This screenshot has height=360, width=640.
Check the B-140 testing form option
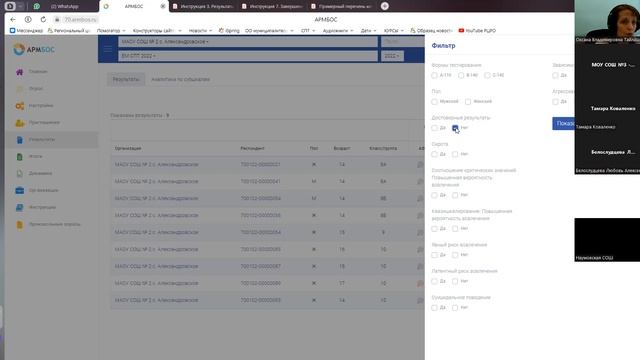tap(461, 76)
